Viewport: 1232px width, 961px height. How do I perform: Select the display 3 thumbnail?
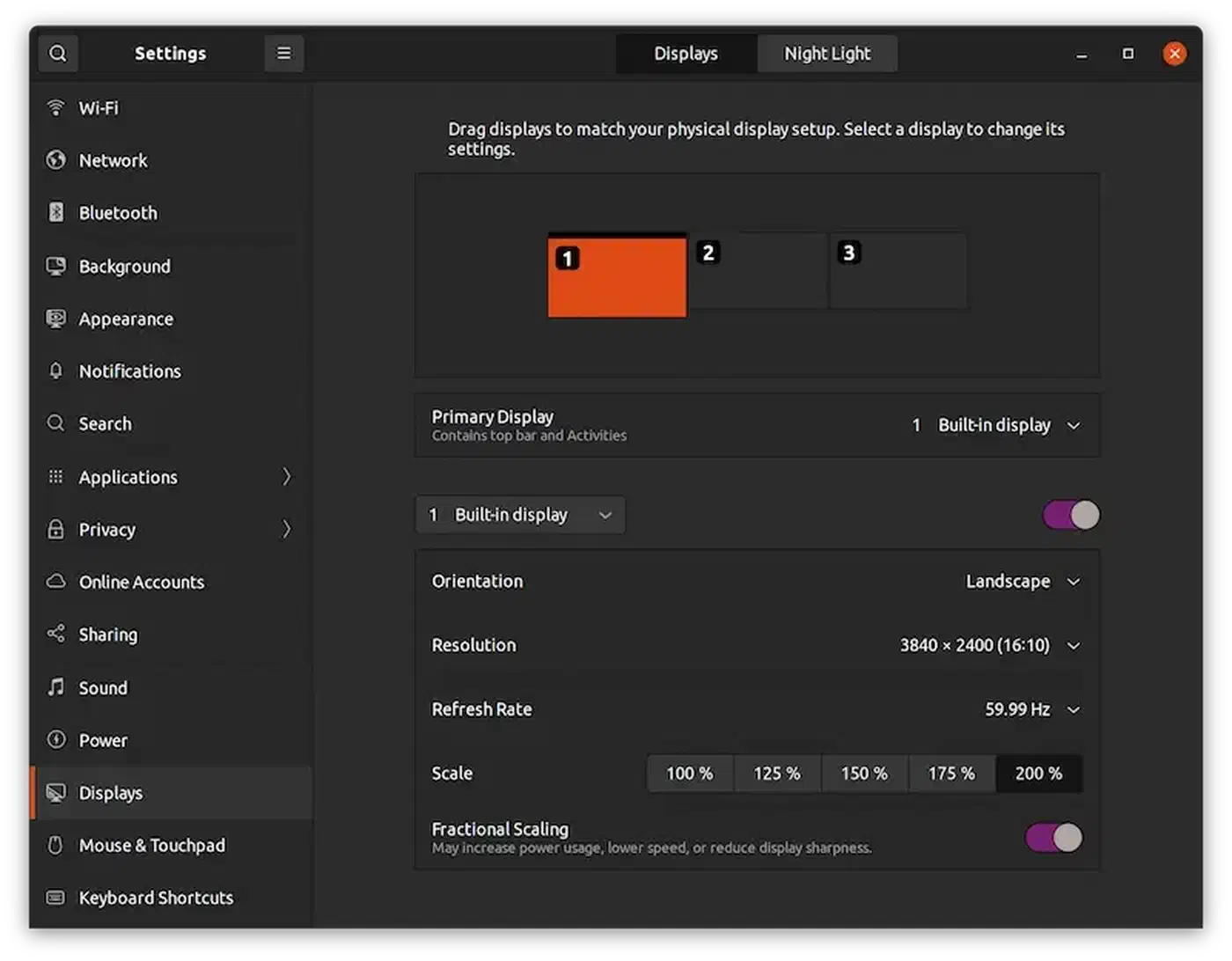(898, 271)
